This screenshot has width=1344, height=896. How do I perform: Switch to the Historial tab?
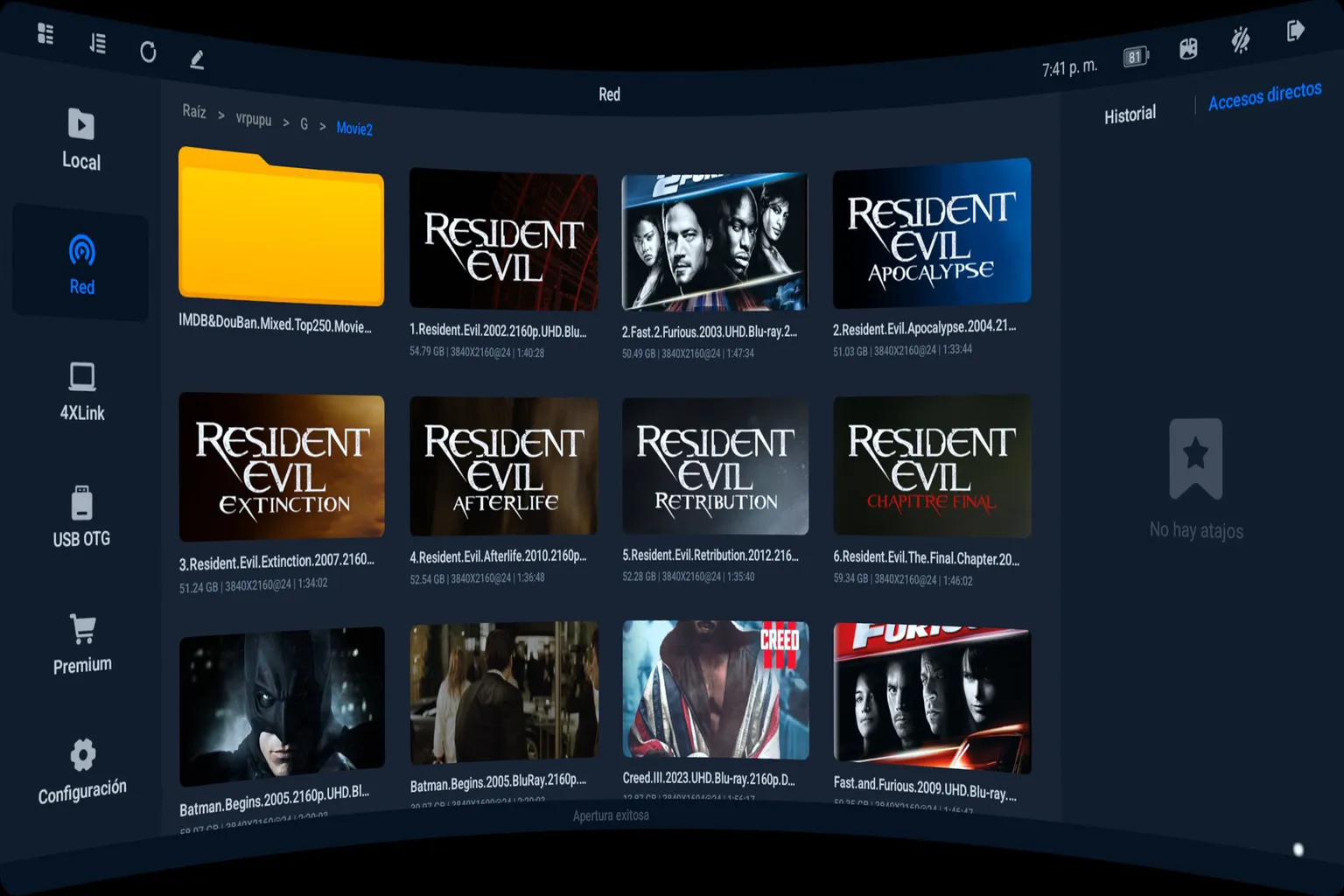point(1130,115)
